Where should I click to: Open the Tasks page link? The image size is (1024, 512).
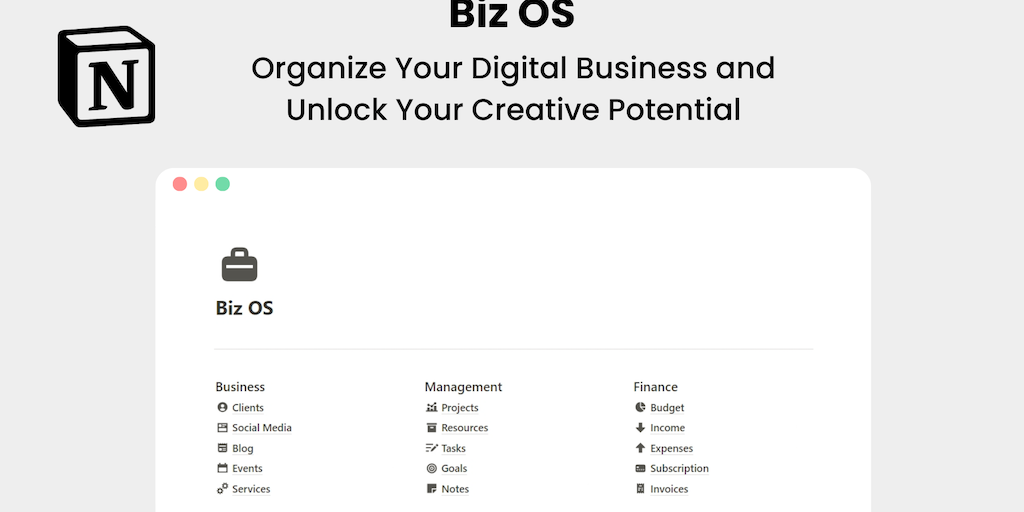tap(454, 449)
